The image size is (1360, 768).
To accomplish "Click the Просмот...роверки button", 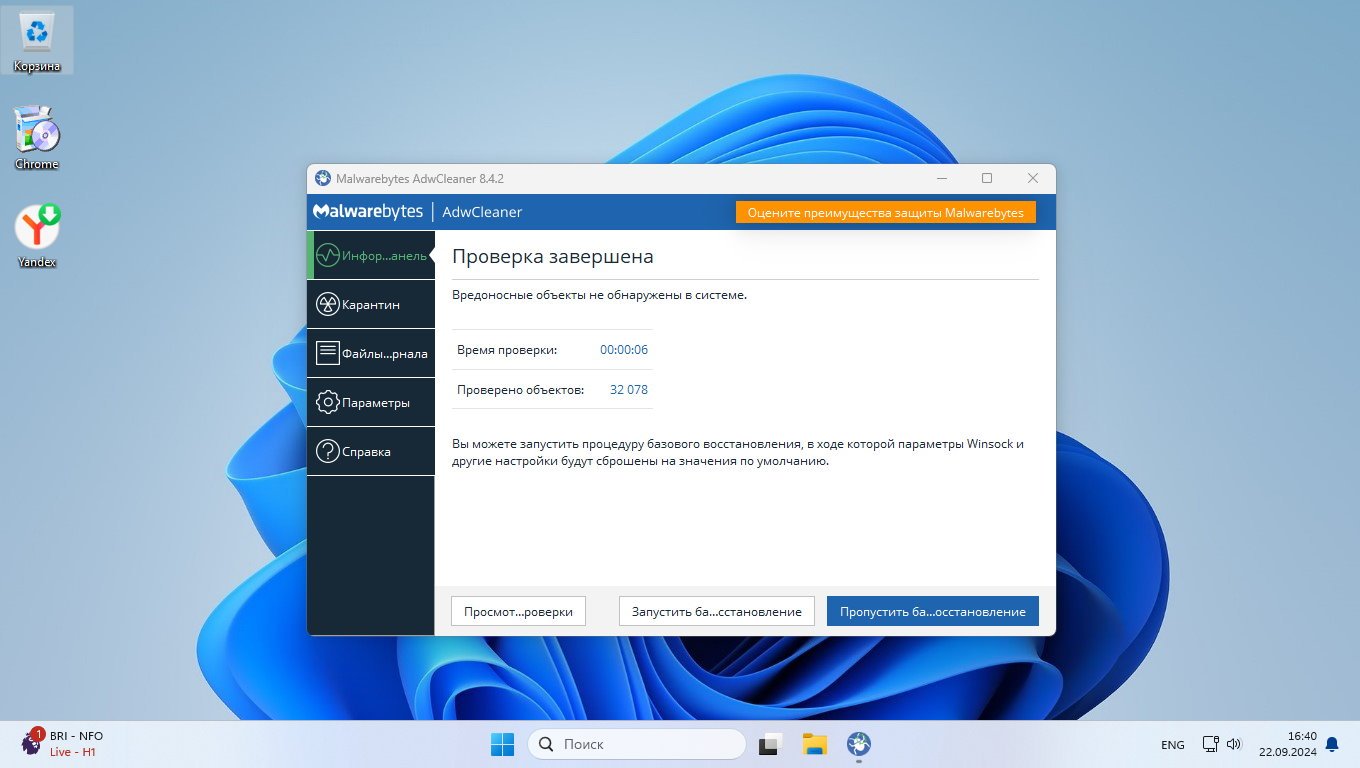I will tap(518, 611).
